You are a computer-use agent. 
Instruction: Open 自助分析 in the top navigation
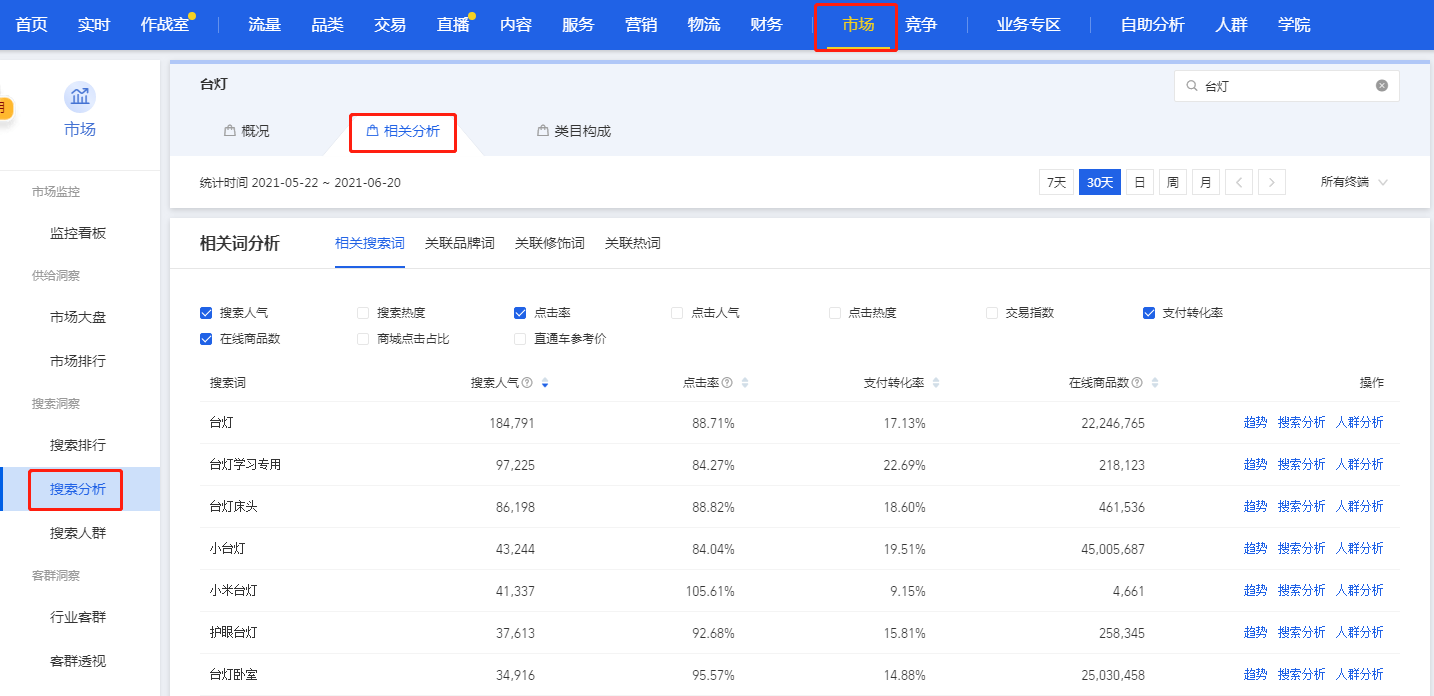[x=1153, y=25]
